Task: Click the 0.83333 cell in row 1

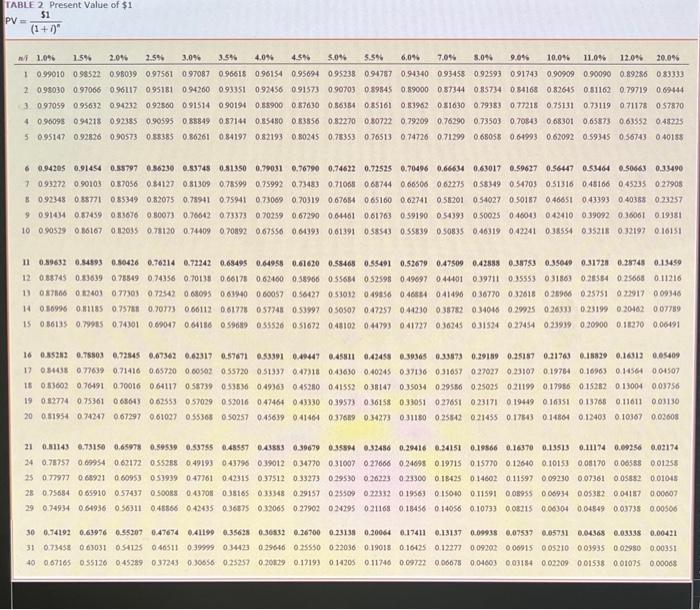Action: pos(670,74)
